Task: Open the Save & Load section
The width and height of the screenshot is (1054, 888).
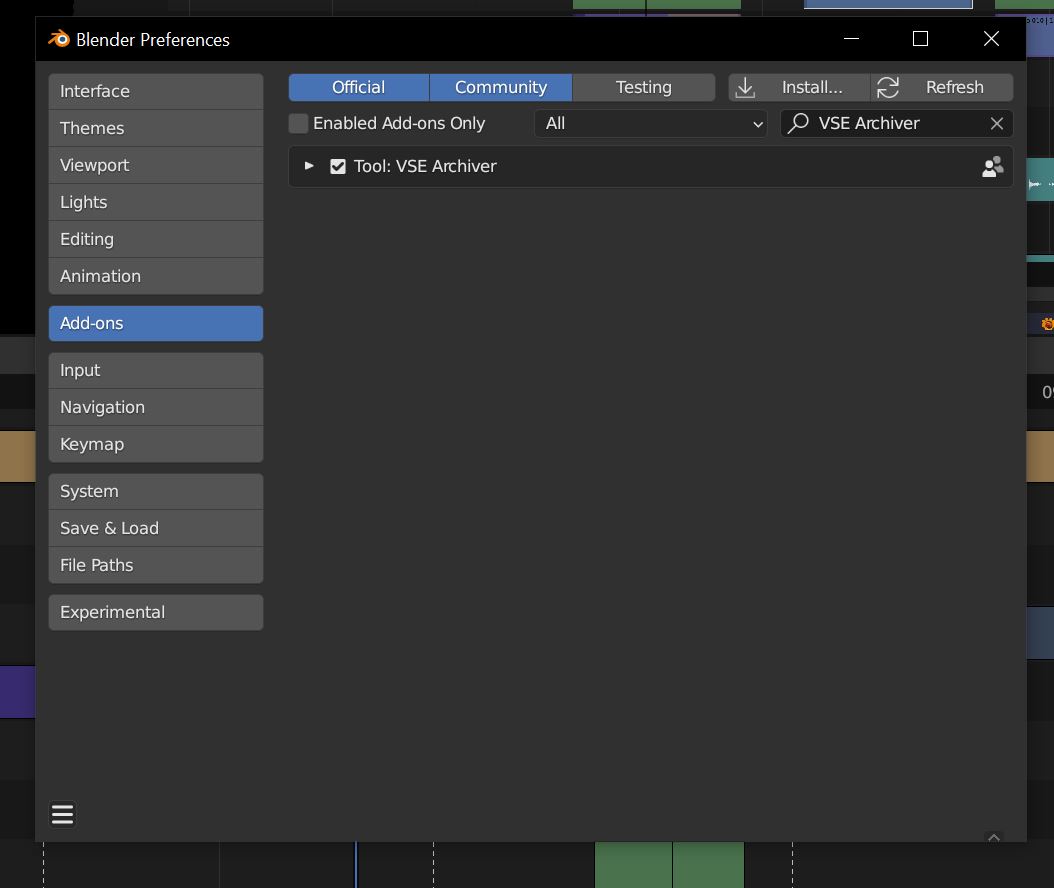Action: 155,528
